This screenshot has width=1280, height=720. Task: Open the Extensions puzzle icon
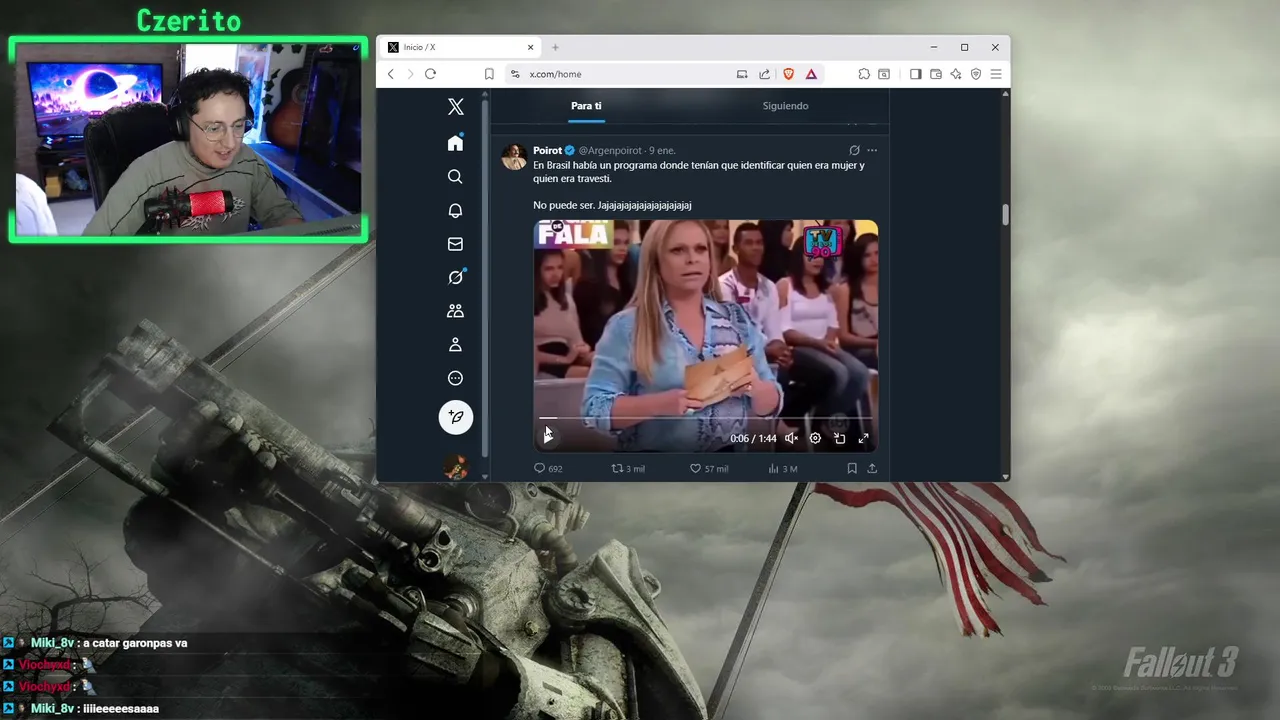pos(864,74)
